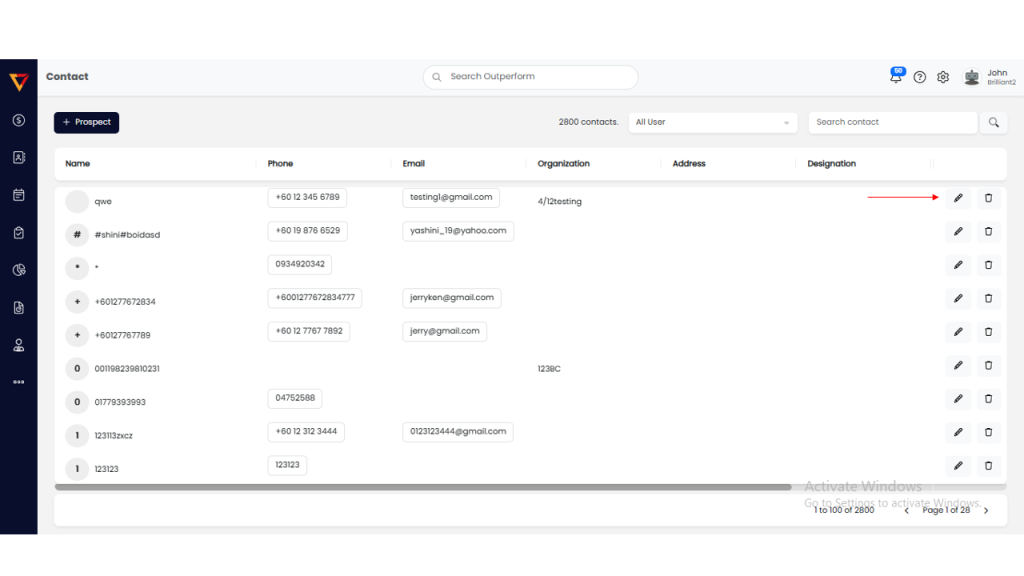This screenshot has height=576, width=1024.
Task: Click the dollar sign sidebar icon
Action: coord(18,120)
